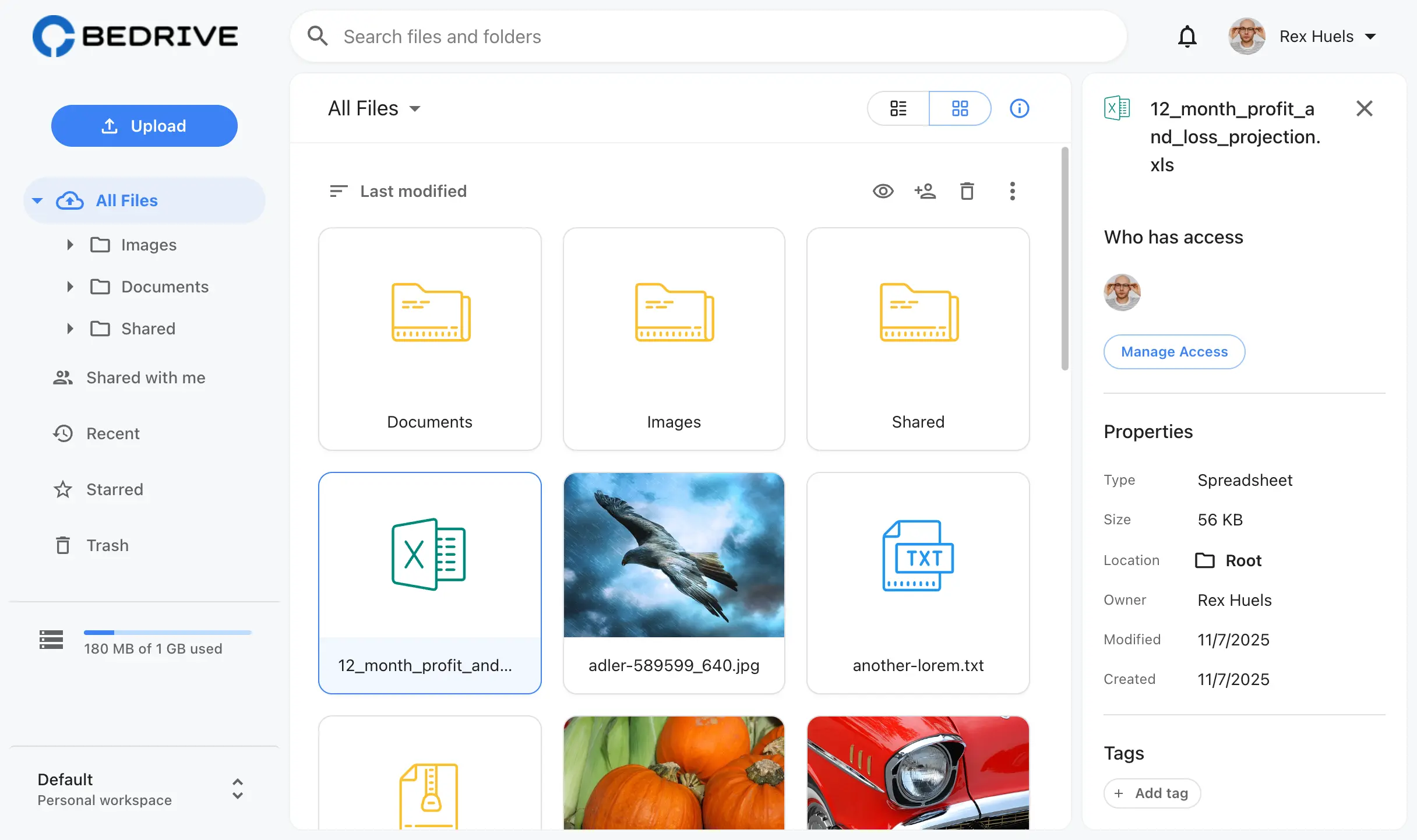Click the share (add person) icon
The height and width of the screenshot is (840, 1417).
click(925, 191)
